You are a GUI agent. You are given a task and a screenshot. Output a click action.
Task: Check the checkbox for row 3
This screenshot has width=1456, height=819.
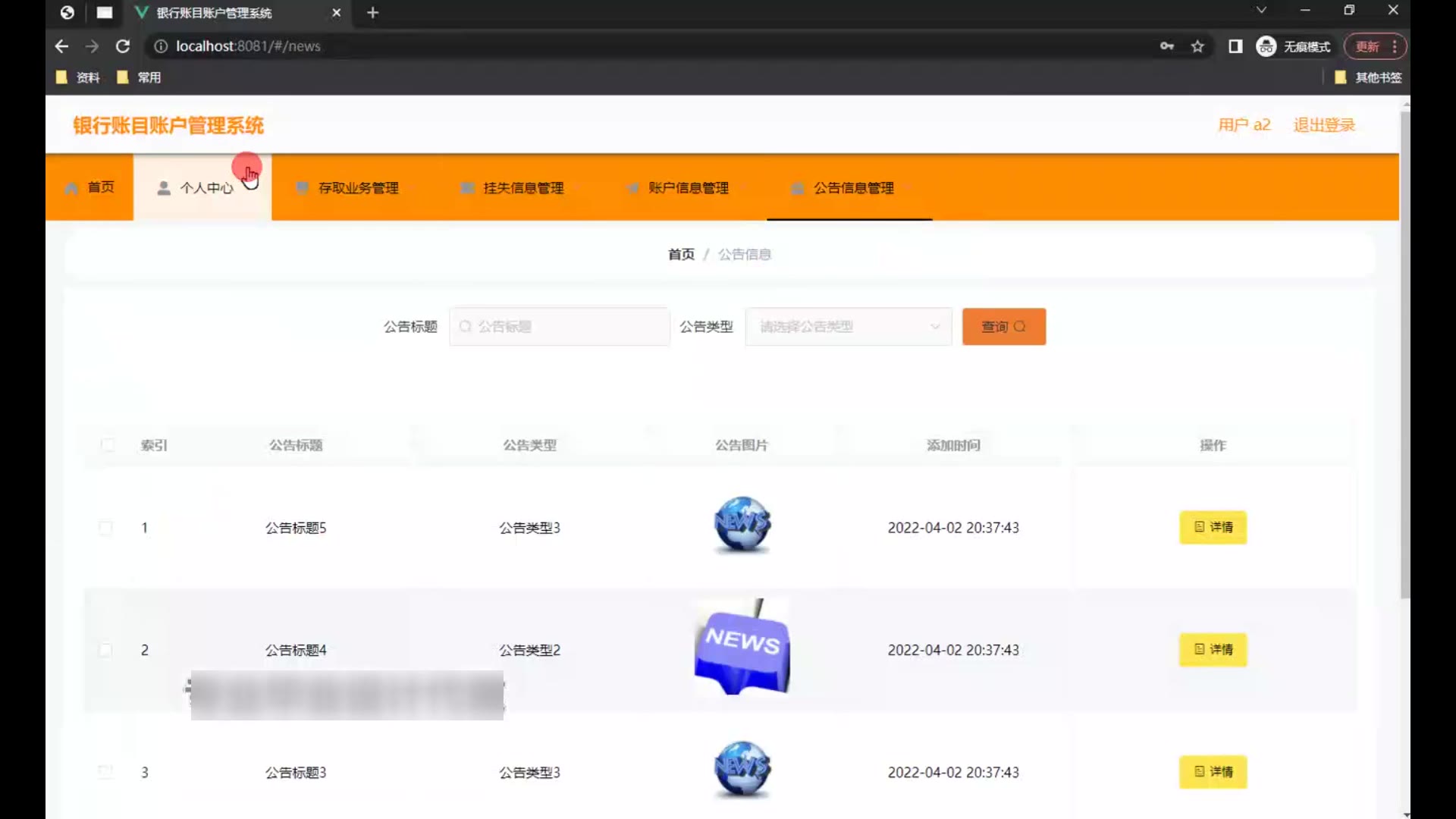[x=105, y=772]
